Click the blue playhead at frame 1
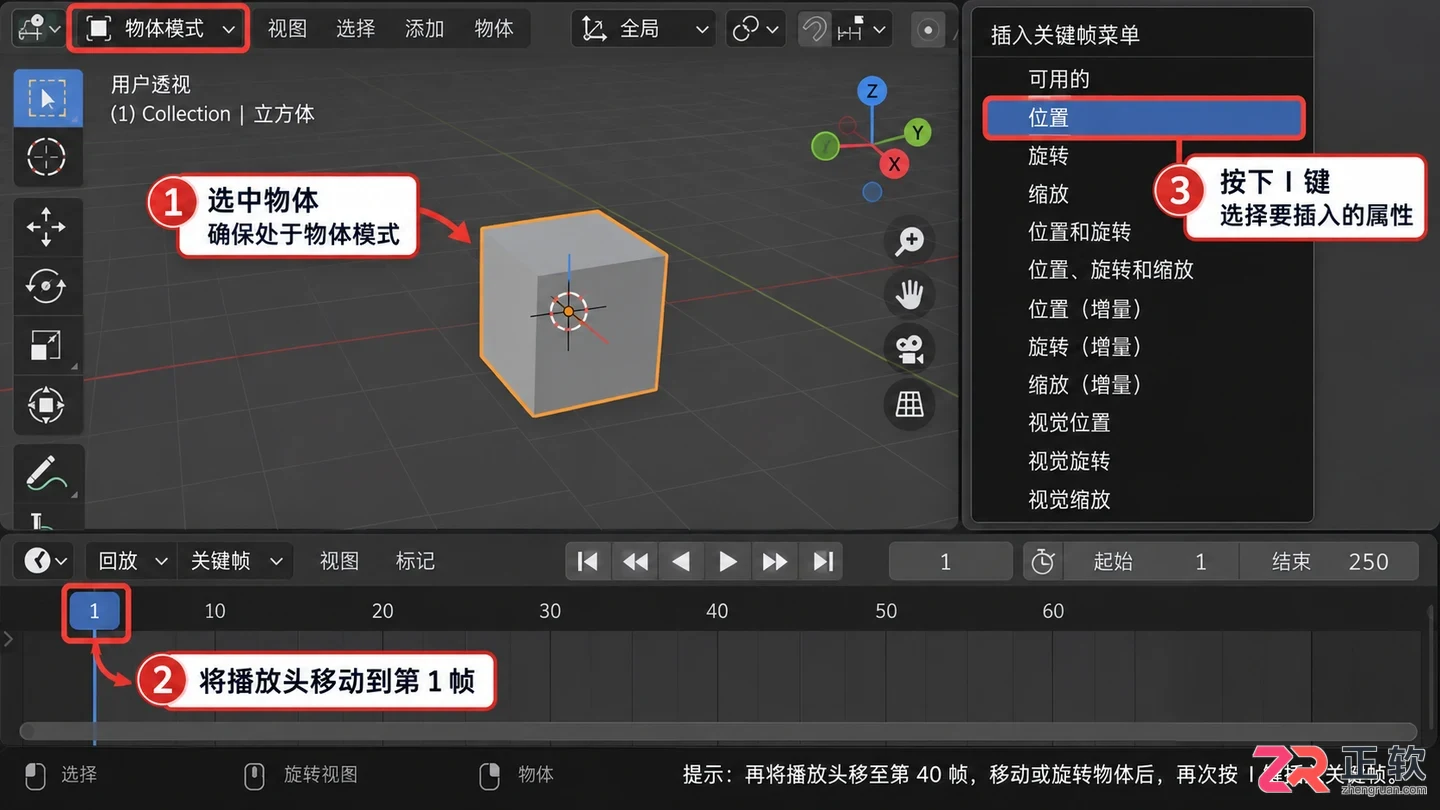 point(95,611)
